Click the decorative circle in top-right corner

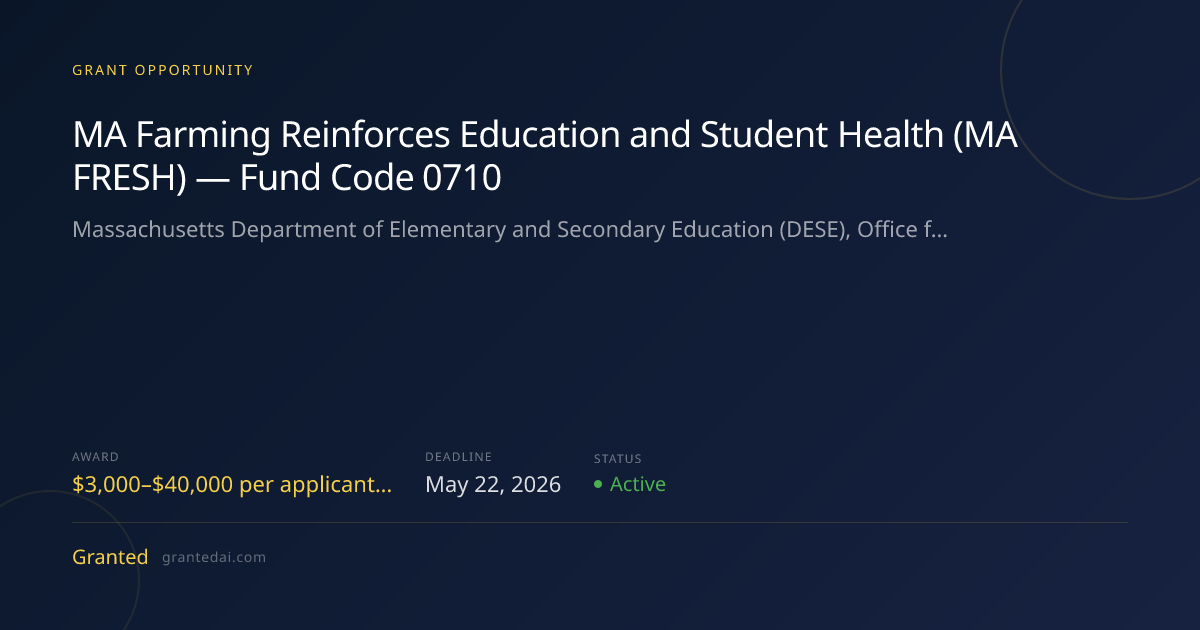coord(1100,100)
